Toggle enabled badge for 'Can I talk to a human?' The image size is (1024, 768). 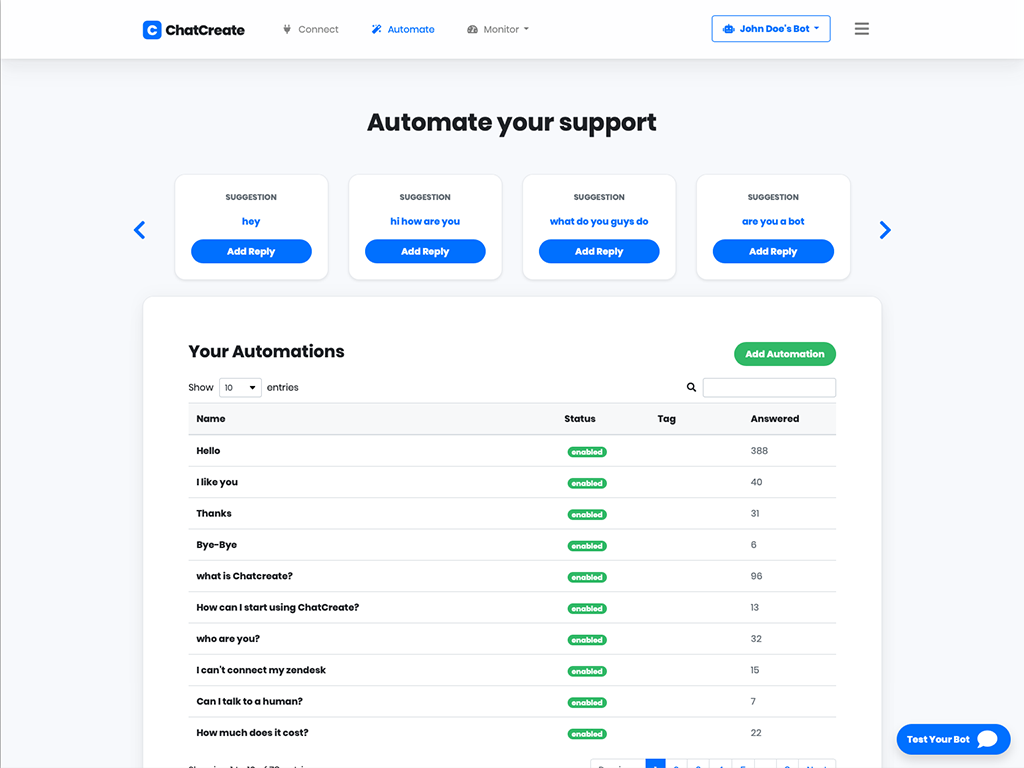coord(587,703)
